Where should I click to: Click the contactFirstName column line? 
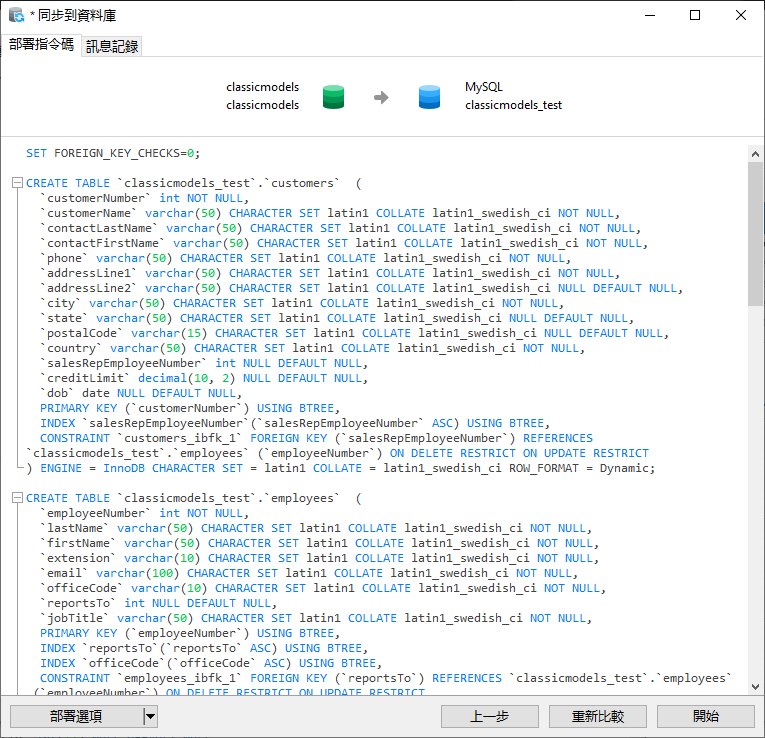coord(344,243)
